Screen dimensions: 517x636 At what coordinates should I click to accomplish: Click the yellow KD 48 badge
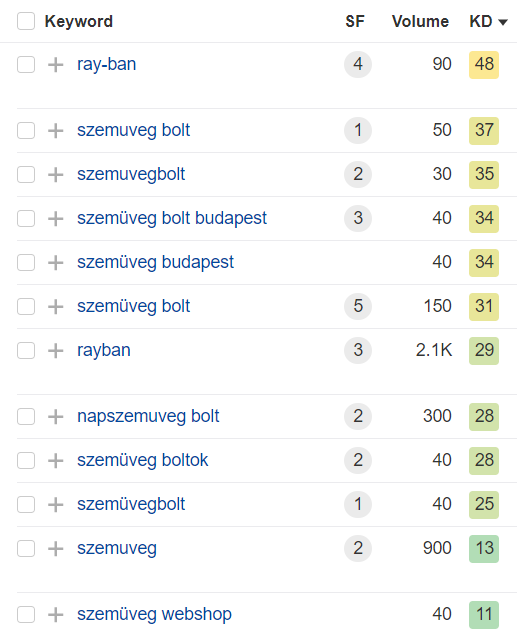(484, 64)
